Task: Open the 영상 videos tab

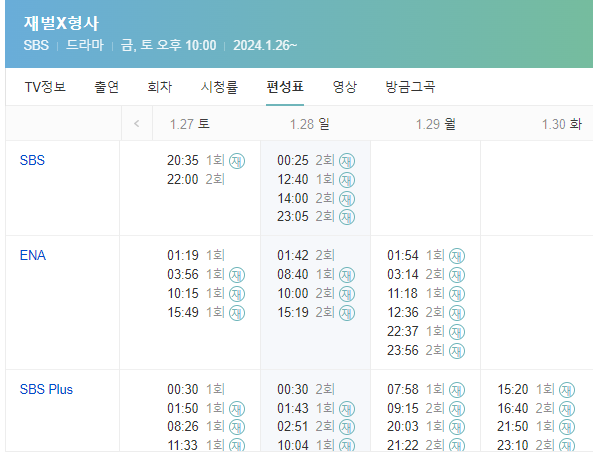Action: pos(345,87)
